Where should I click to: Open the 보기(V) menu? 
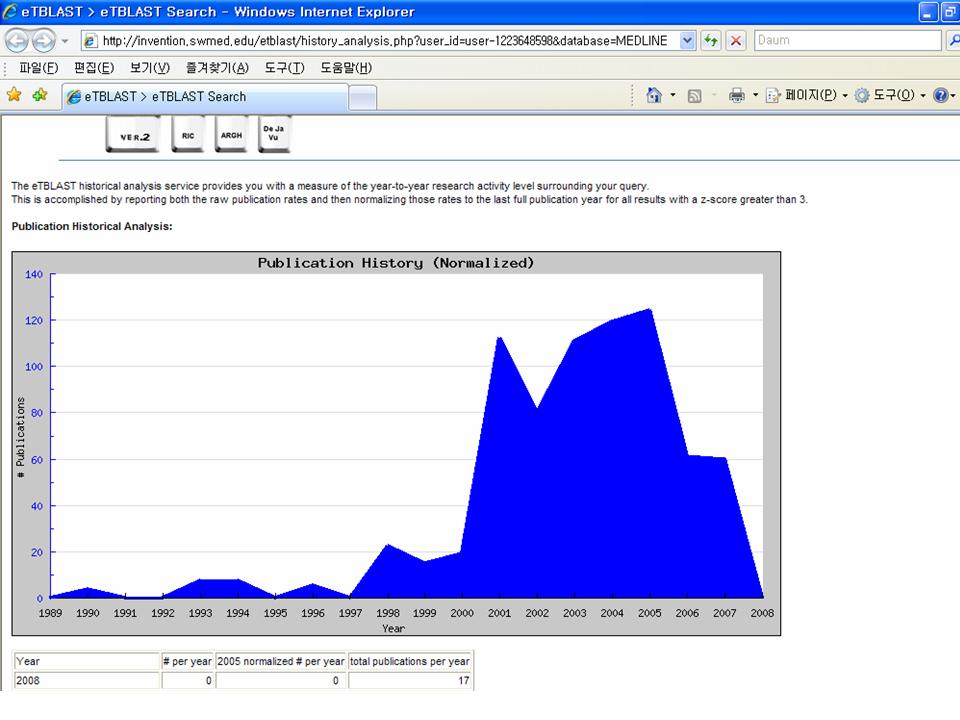coord(149,67)
